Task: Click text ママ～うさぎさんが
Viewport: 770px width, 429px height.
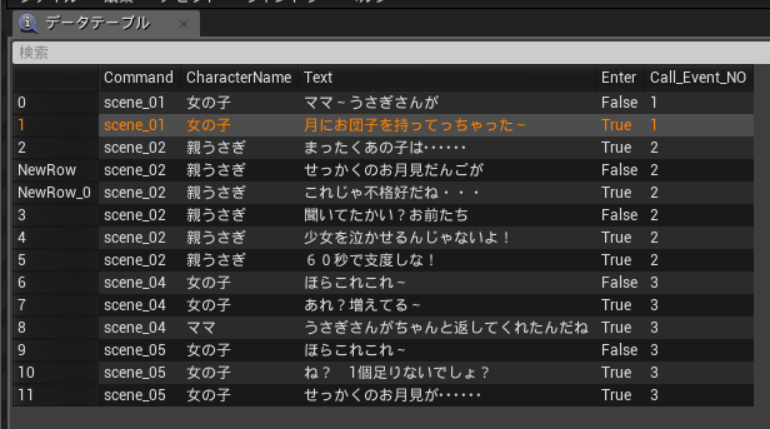Action: [x=371, y=103]
